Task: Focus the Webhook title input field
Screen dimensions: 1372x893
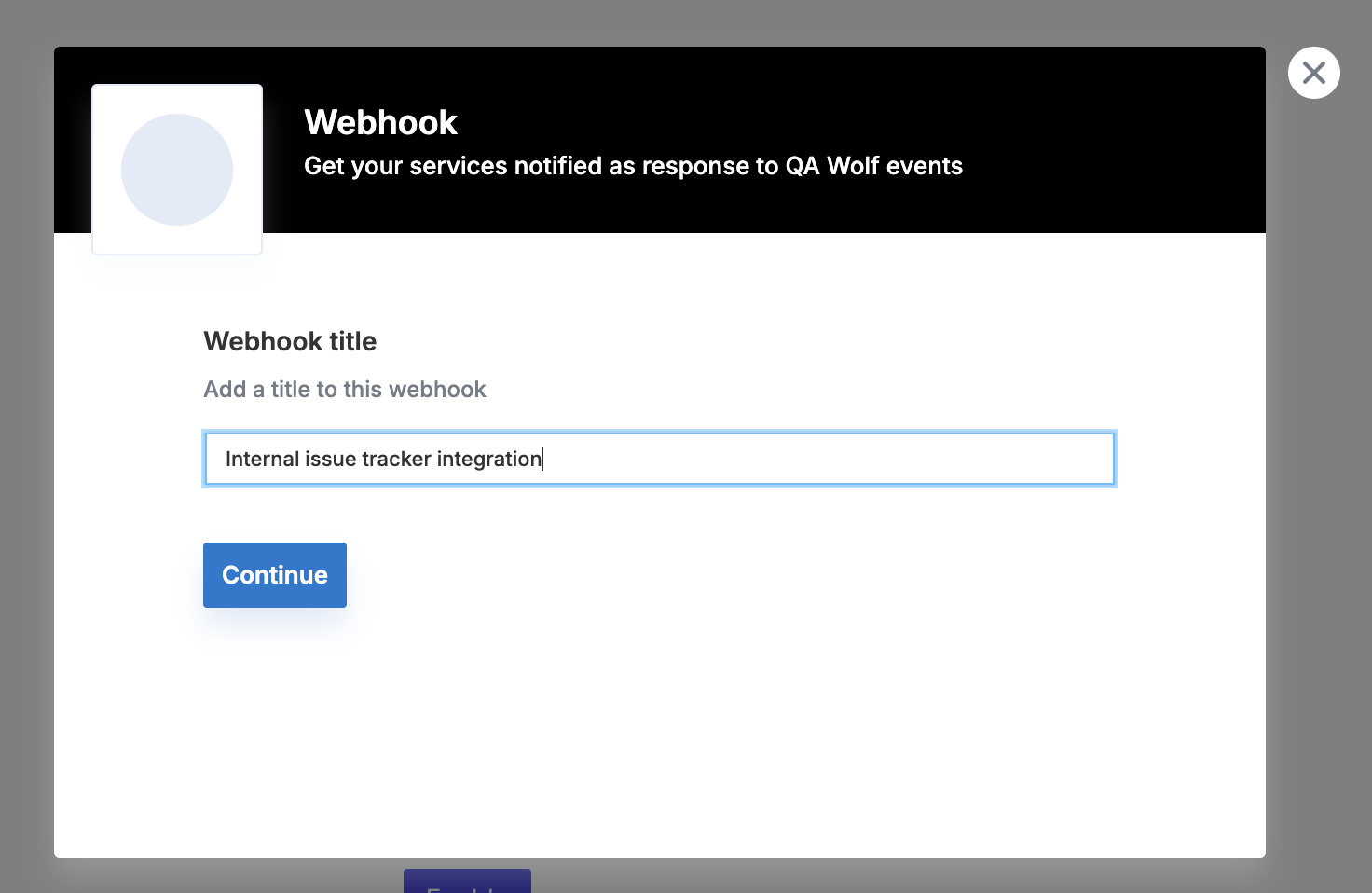Action: [660, 459]
